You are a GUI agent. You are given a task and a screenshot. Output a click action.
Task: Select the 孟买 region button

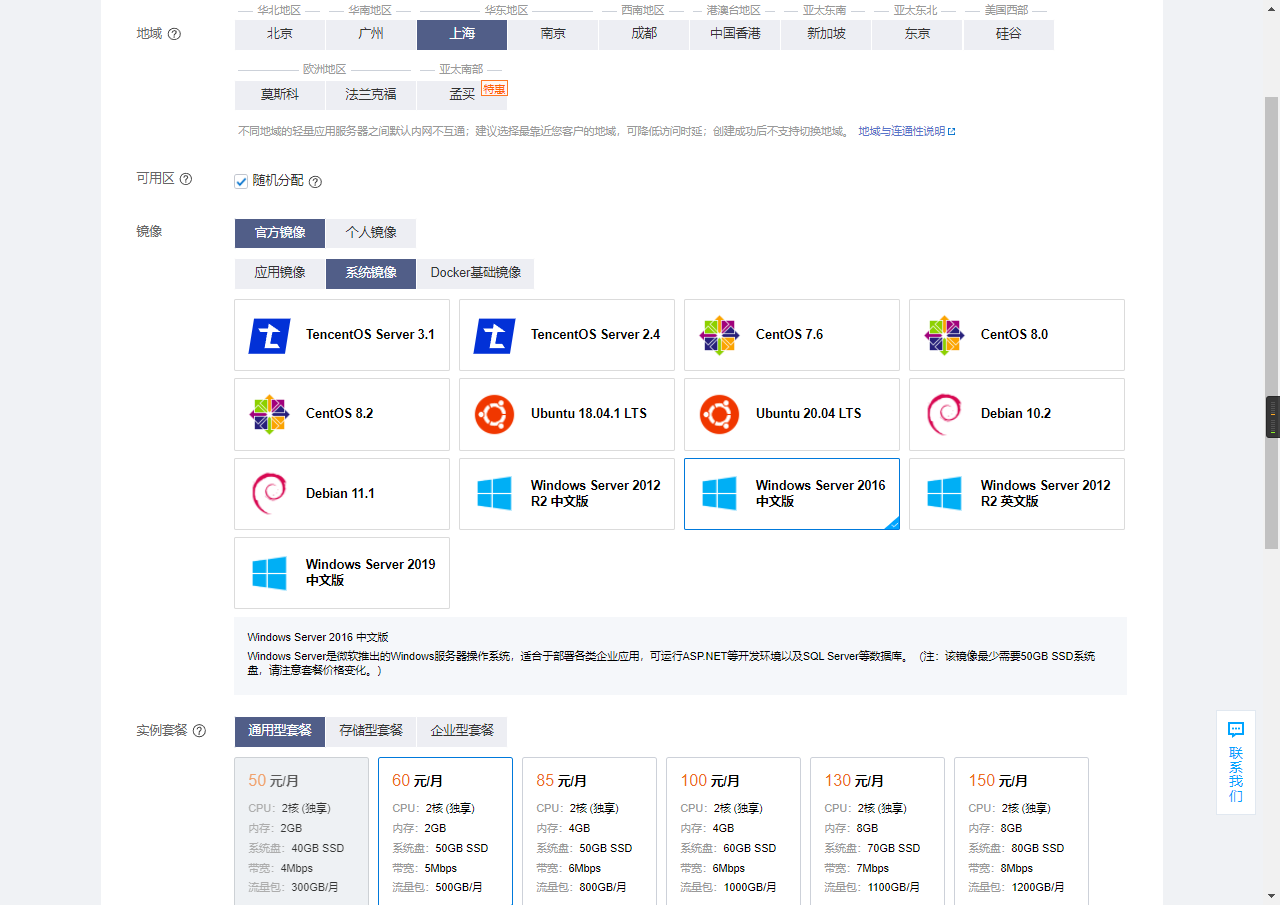pyautogui.click(x=462, y=95)
